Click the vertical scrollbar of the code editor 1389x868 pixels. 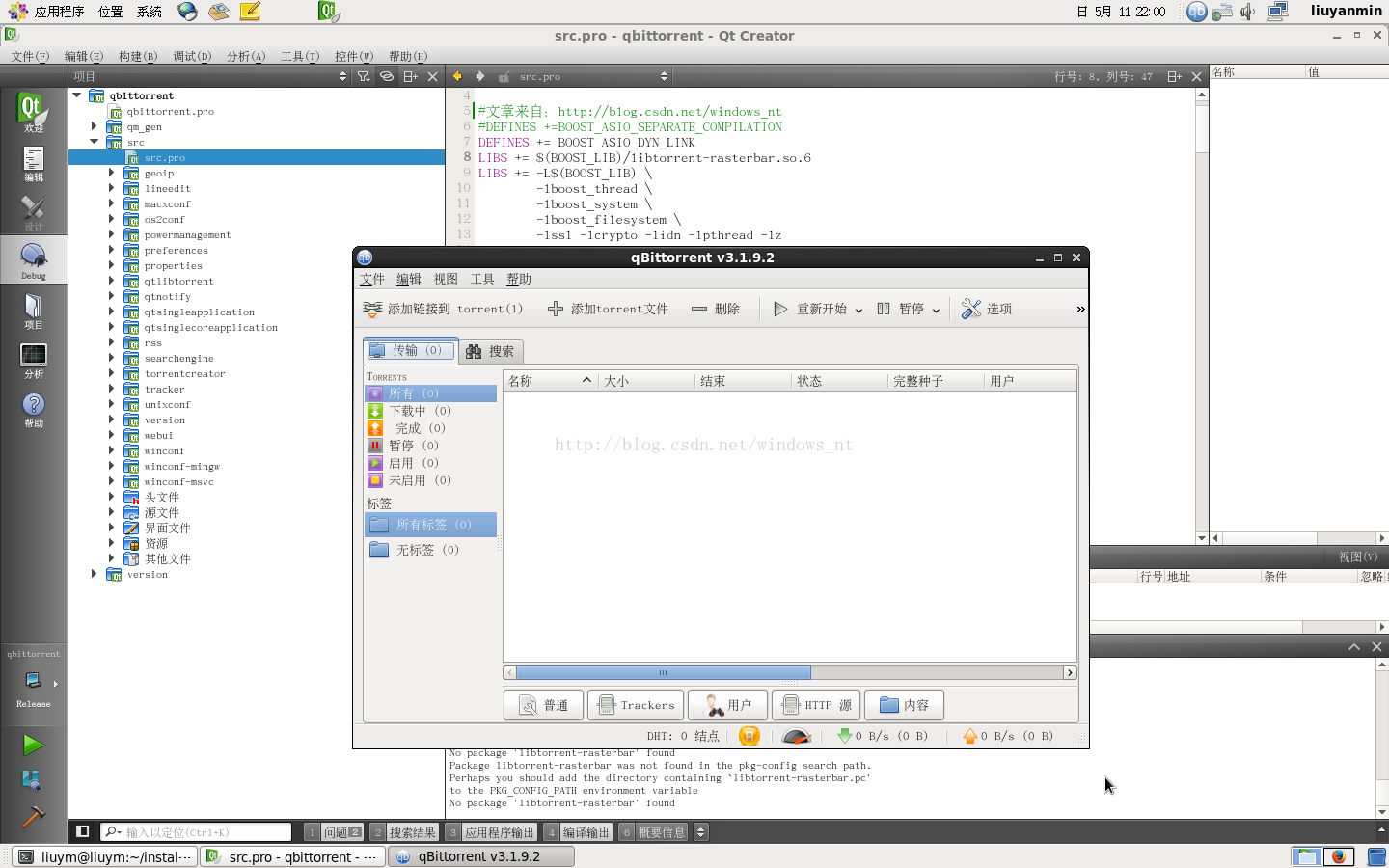tap(1202, 316)
